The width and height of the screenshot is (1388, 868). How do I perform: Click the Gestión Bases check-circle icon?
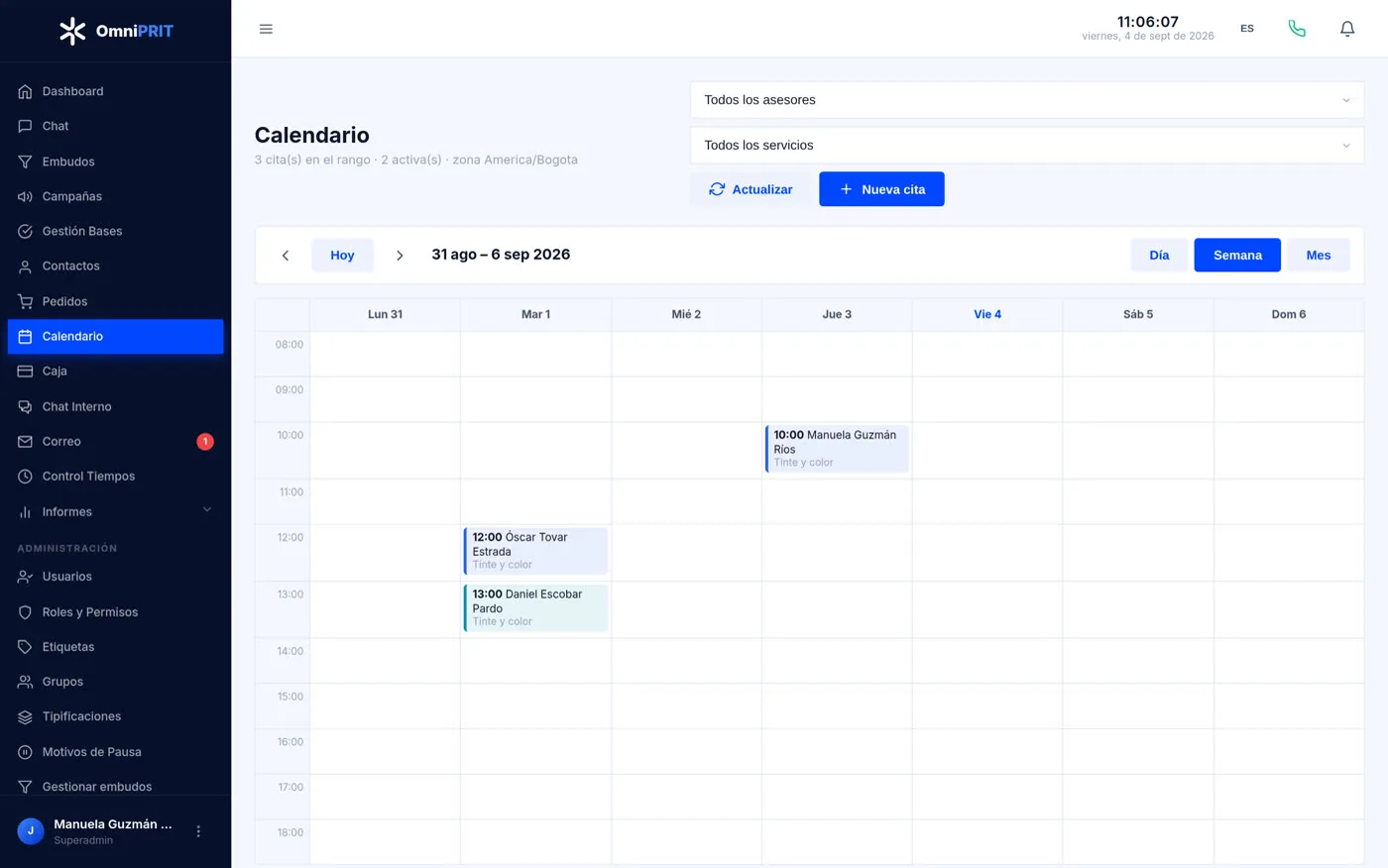point(26,231)
